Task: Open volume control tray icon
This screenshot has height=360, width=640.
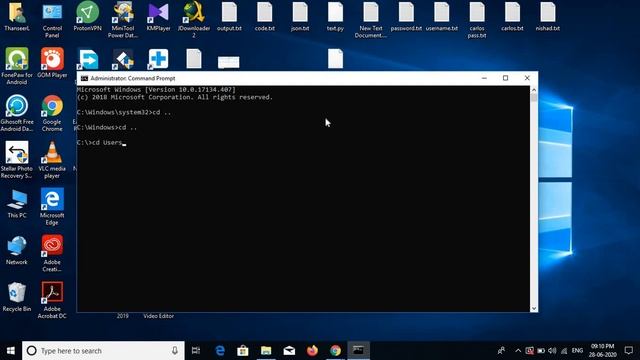Action: coord(552,351)
